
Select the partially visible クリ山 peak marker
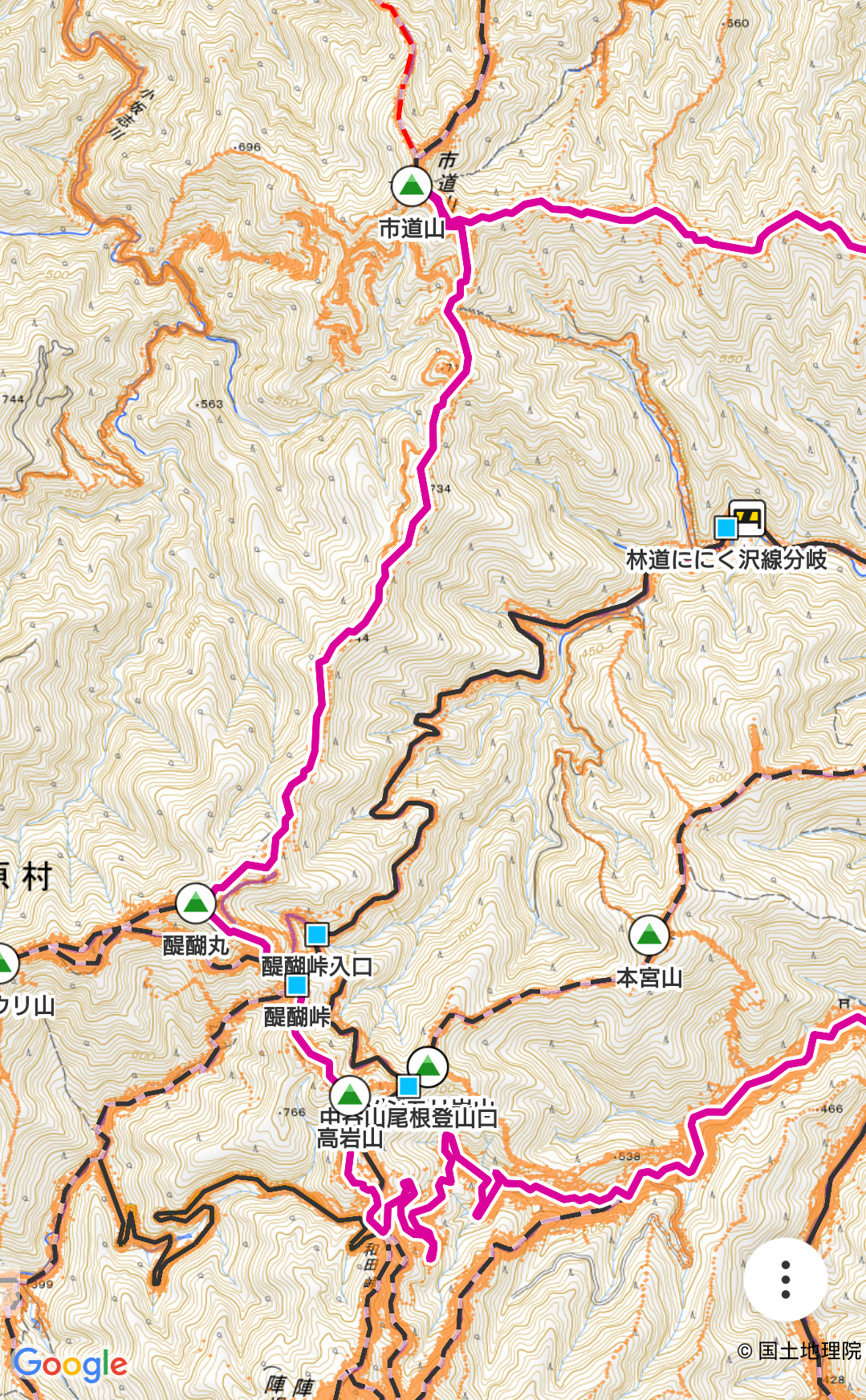coord(5,963)
